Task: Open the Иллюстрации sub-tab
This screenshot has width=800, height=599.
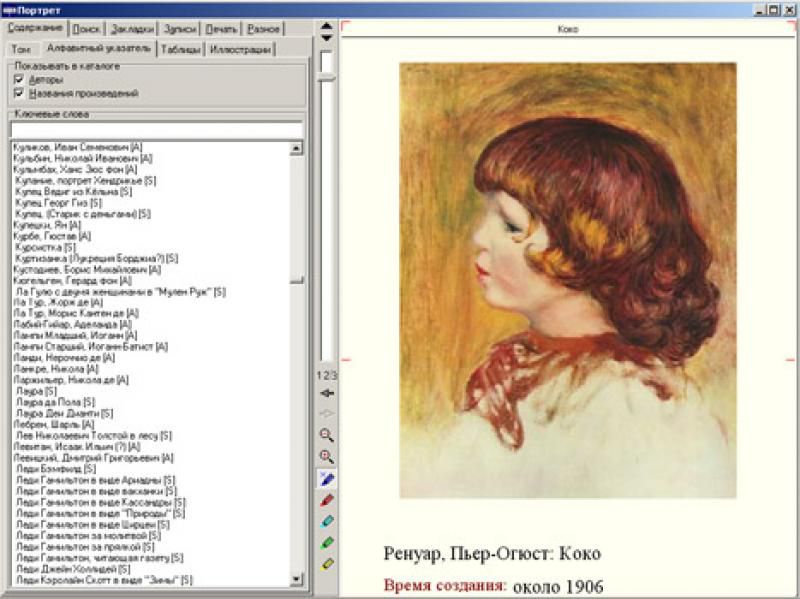Action: point(240,49)
